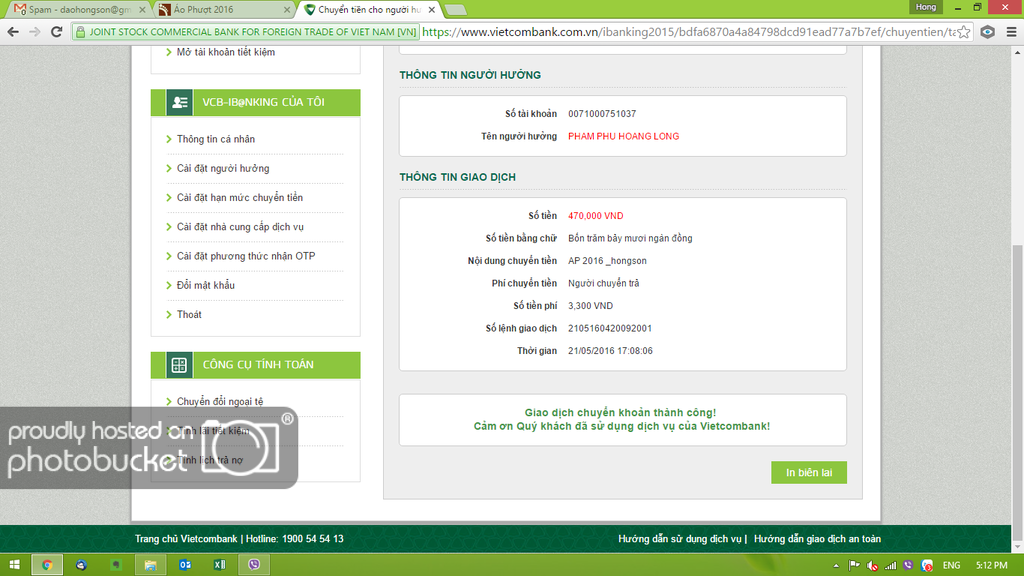Open Excel from the taskbar

(x=219, y=565)
